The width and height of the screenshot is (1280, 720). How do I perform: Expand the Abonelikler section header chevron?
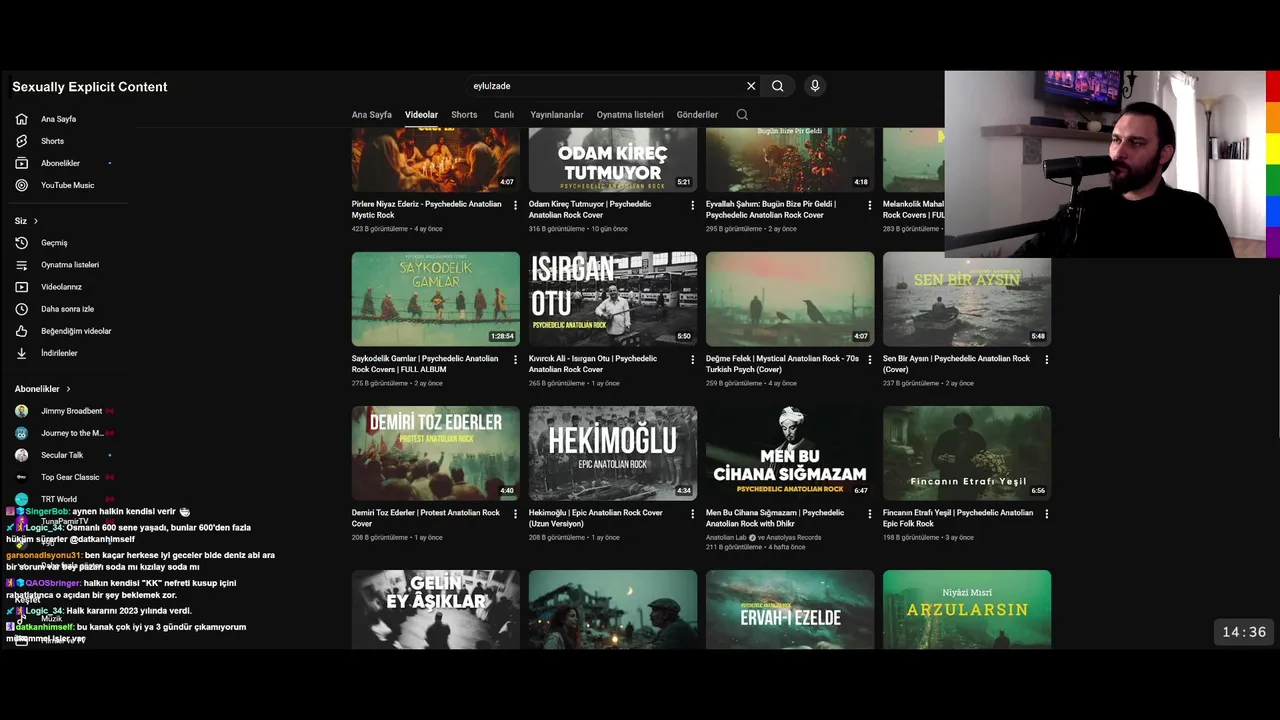click(68, 389)
